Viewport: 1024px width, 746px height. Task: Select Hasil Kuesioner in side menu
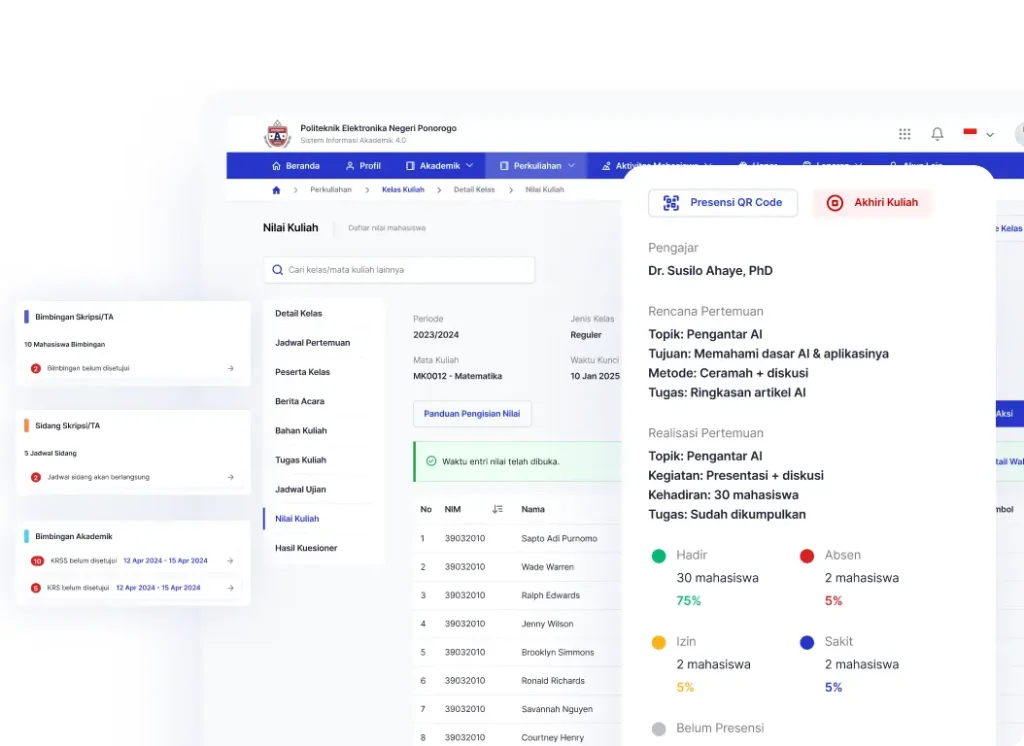[x=306, y=548]
